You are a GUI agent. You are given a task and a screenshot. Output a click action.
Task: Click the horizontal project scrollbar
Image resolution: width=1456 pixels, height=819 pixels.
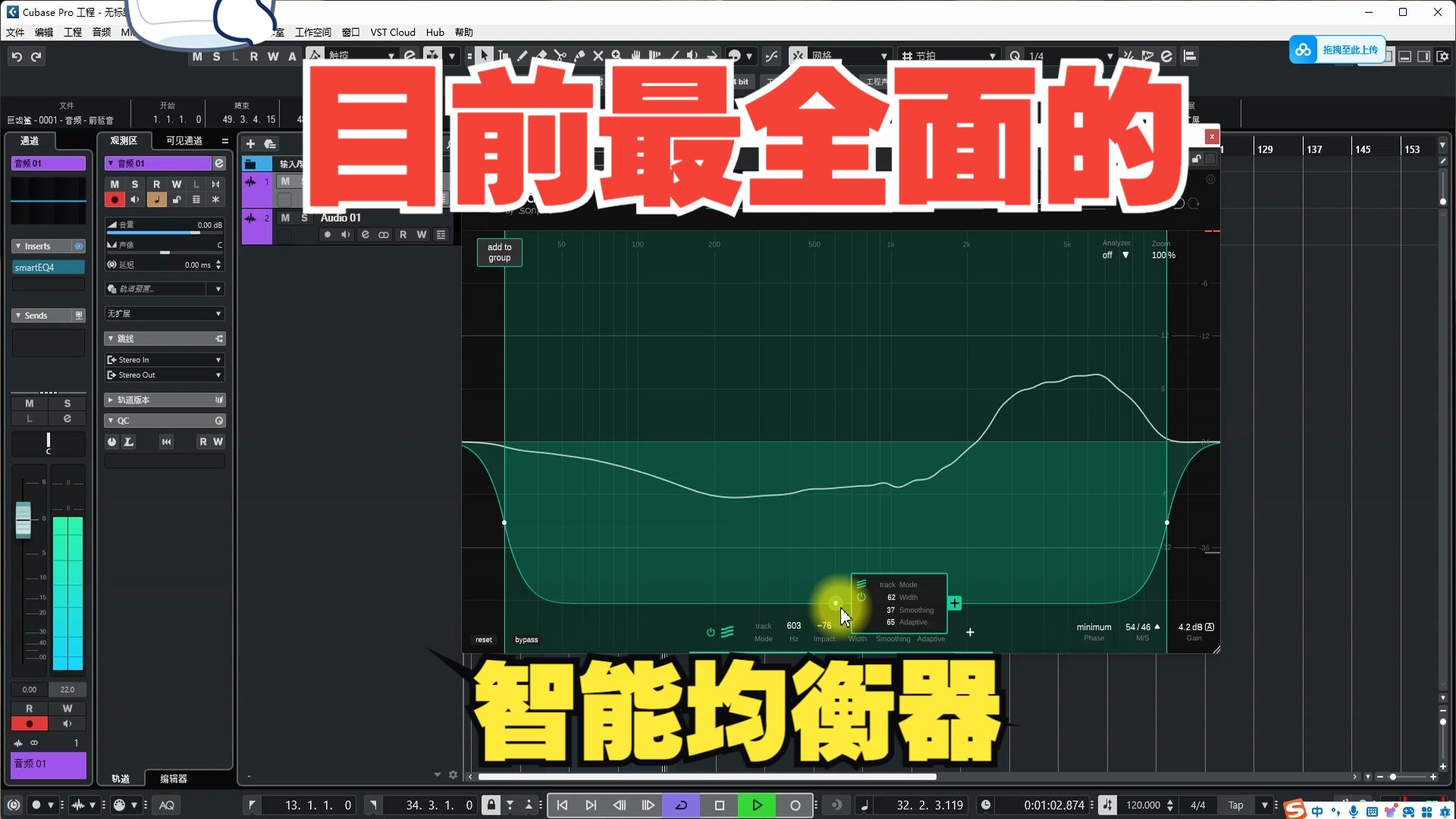pos(707,777)
